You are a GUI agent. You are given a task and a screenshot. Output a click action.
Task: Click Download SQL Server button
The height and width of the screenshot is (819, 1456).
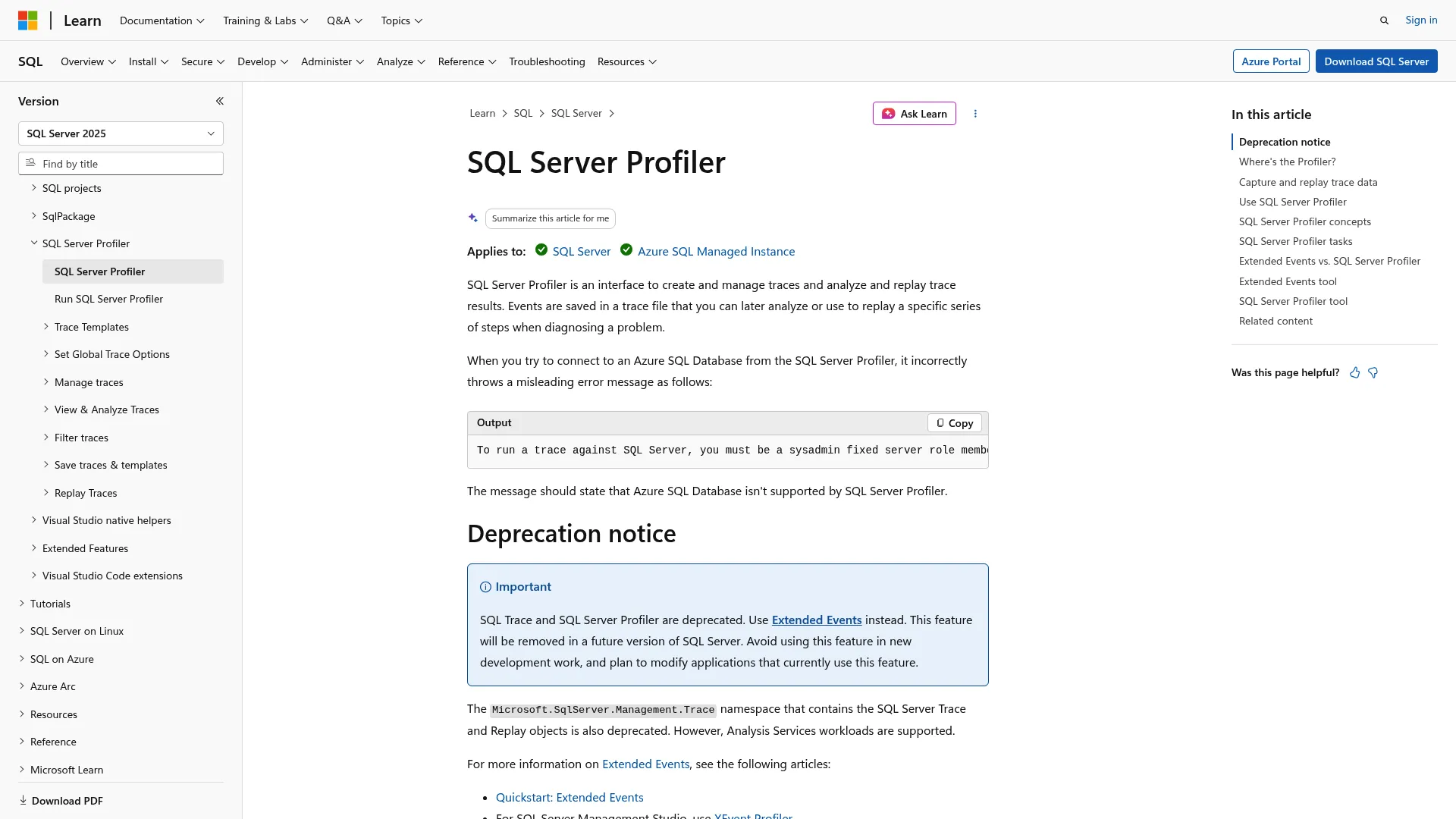pyautogui.click(x=1376, y=61)
